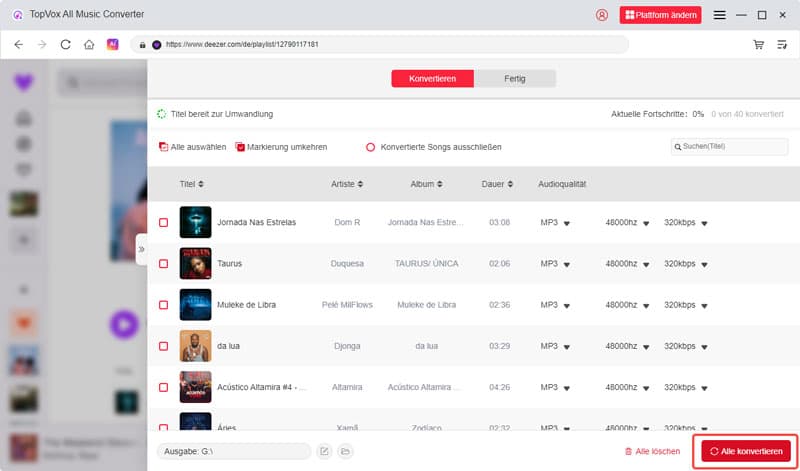Open da lua album cover thumbnail
Viewport: 800px width, 471px height.
click(195, 346)
